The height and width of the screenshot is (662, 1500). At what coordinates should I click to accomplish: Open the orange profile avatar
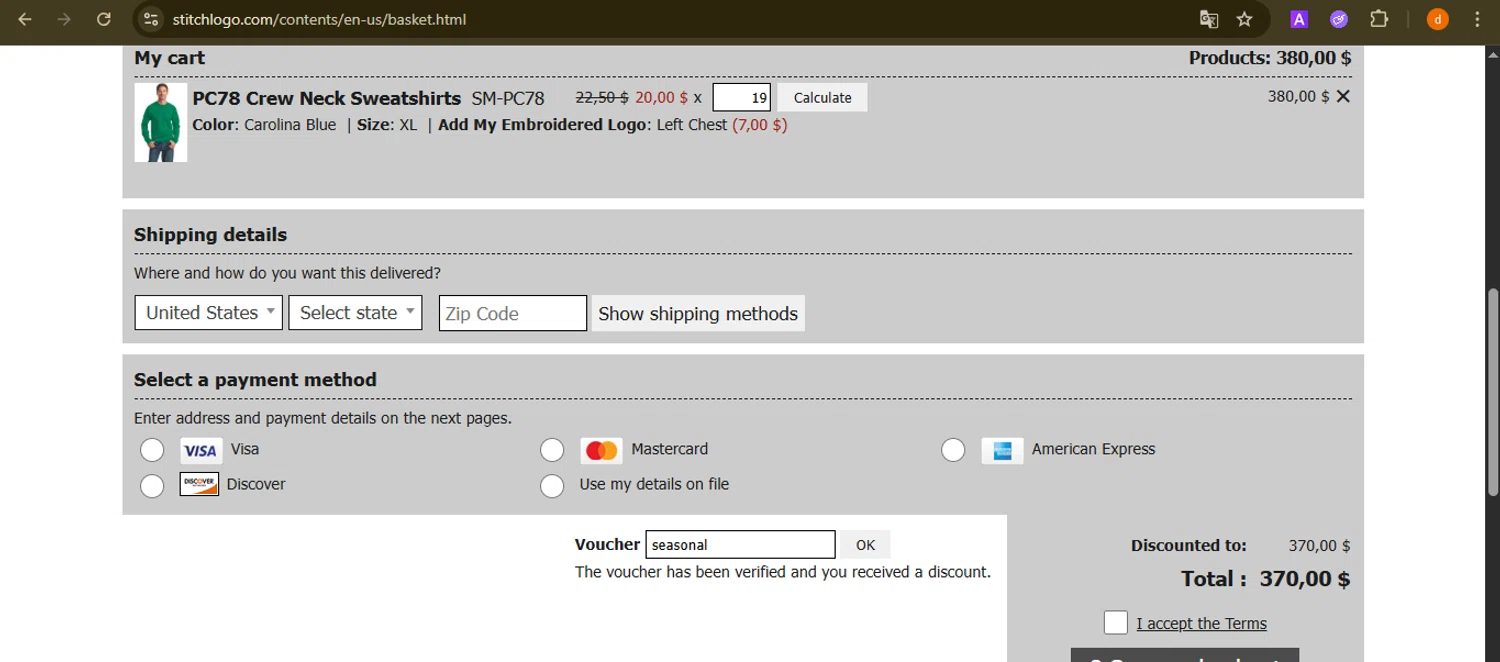tap(1437, 19)
